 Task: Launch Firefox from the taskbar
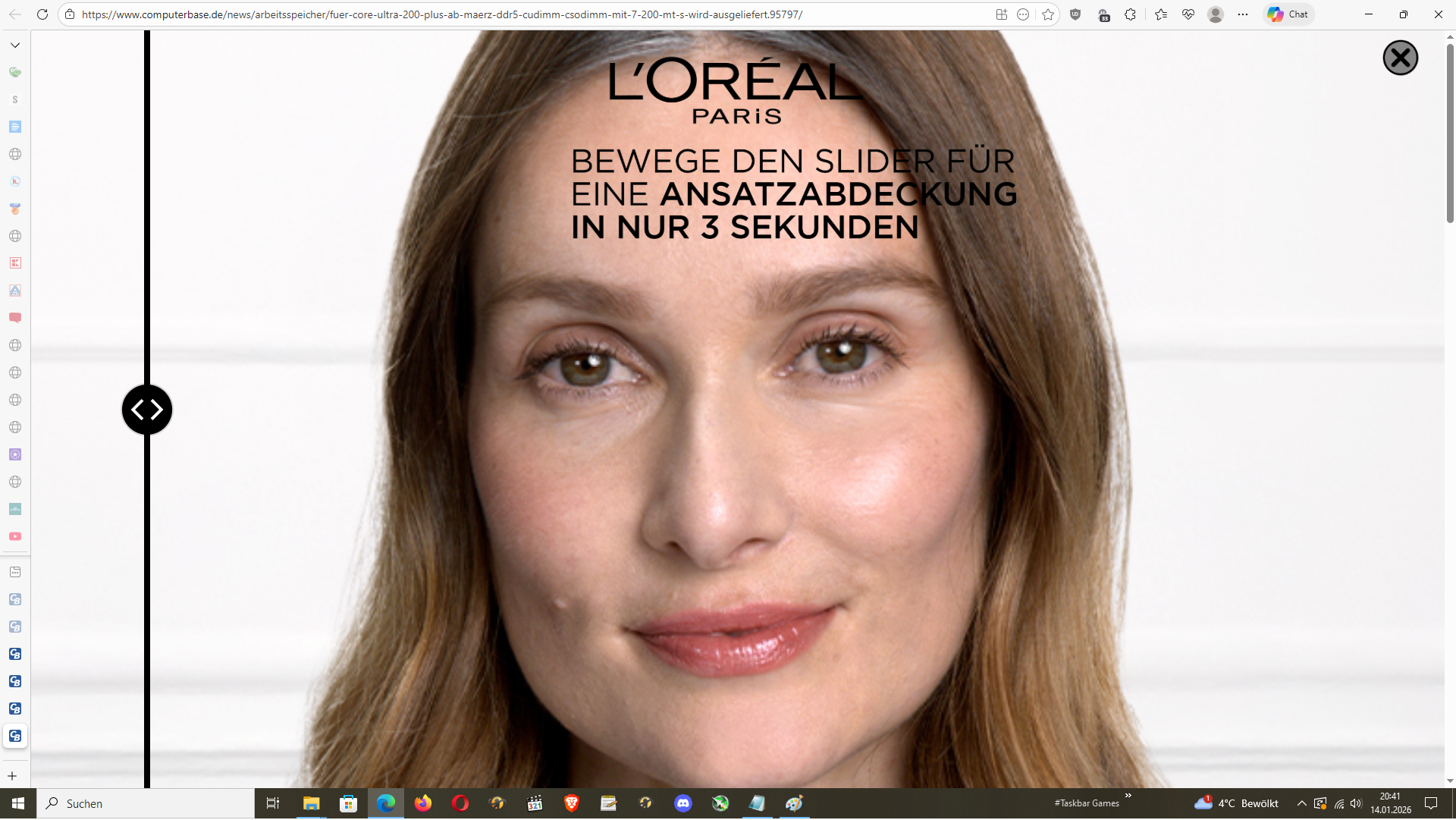[x=423, y=803]
